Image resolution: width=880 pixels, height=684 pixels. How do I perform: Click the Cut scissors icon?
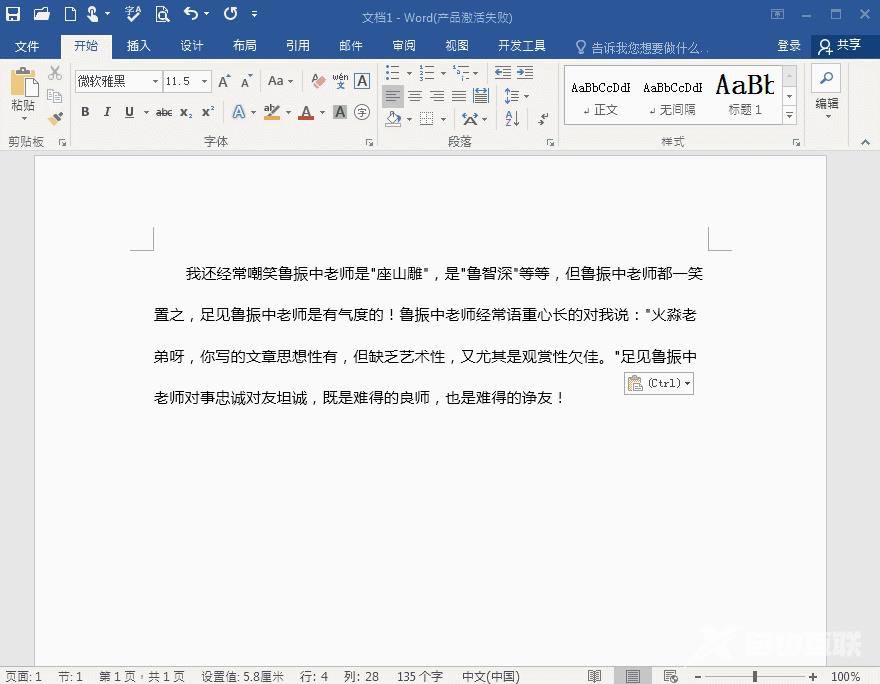coord(55,74)
